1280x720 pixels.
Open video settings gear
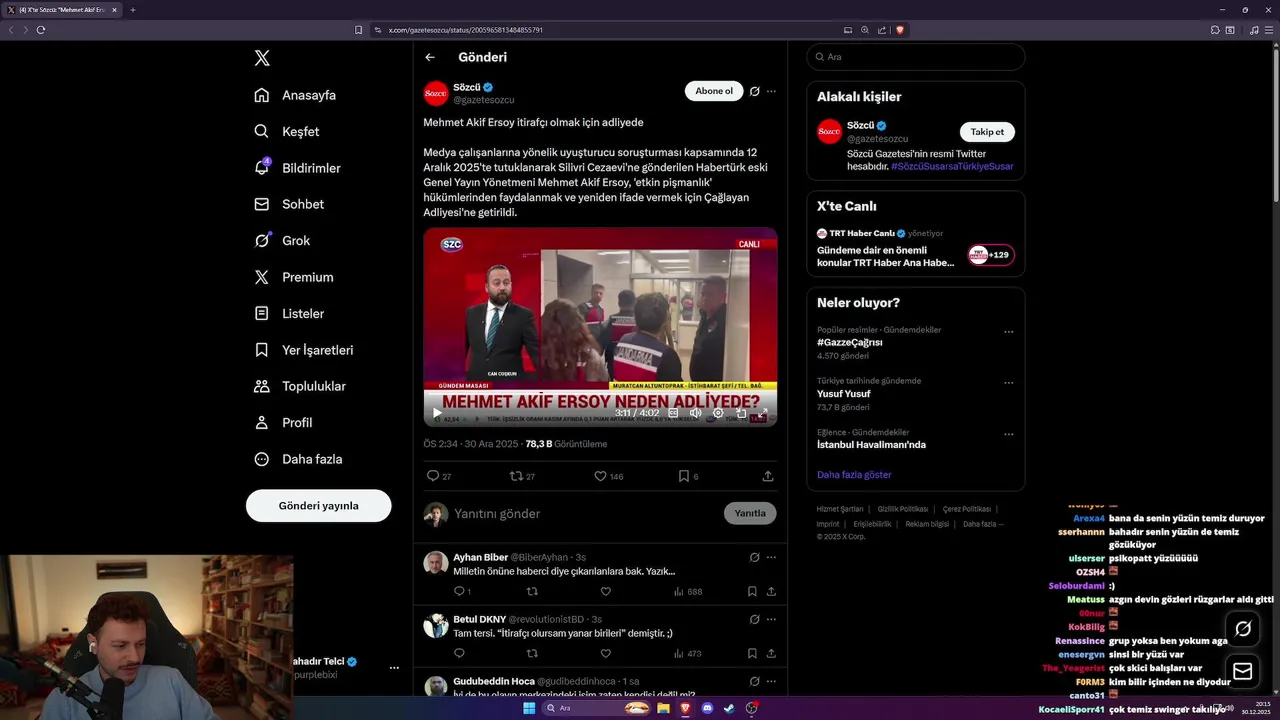[x=718, y=413]
